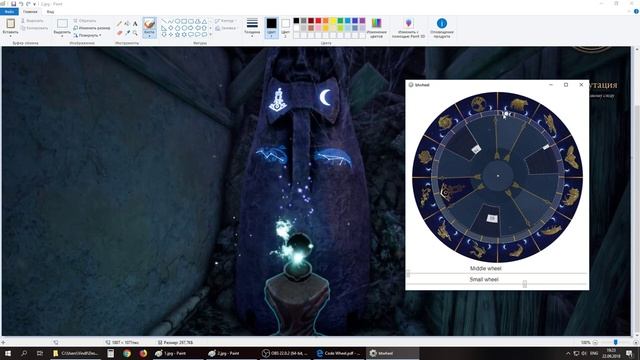The width and height of the screenshot is (640, 360).
Task: Click the Edit colors rainbow icon
Action: (x=376, y=23)
